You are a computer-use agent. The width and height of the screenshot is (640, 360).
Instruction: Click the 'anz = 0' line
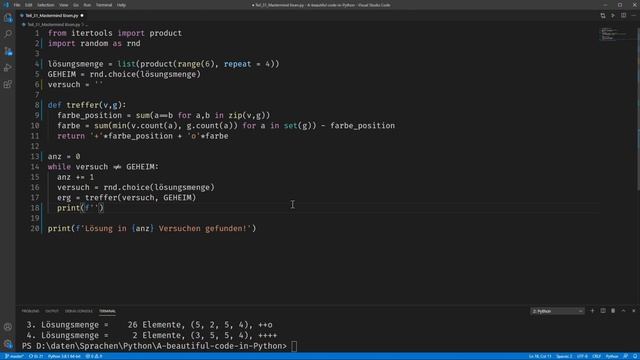pyautogui.click(x=64, y=156)
